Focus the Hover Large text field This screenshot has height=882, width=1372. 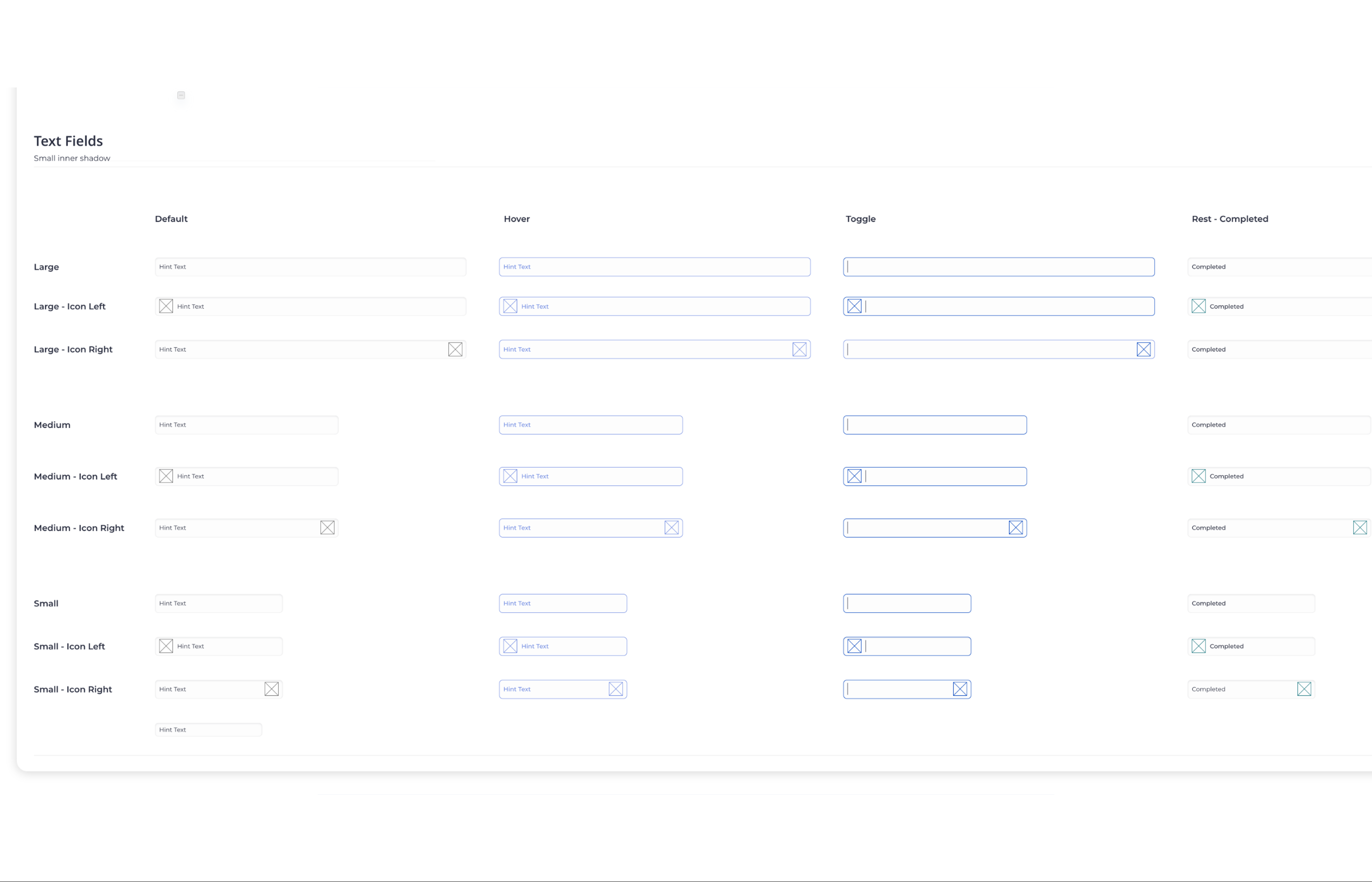655,267
